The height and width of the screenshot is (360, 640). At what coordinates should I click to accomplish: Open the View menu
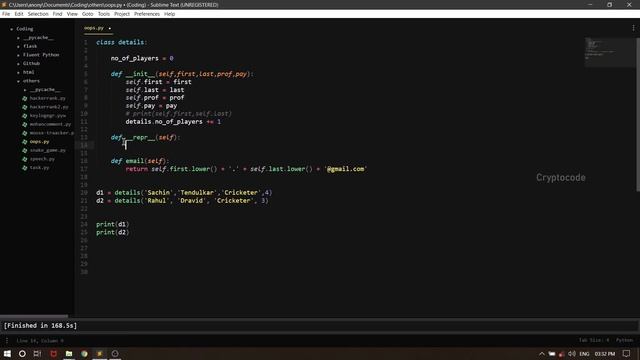pos(72,14)
